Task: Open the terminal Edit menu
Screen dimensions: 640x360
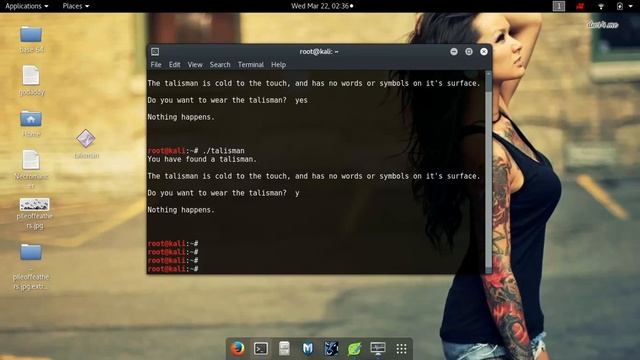Action: [x=175, y=64]
